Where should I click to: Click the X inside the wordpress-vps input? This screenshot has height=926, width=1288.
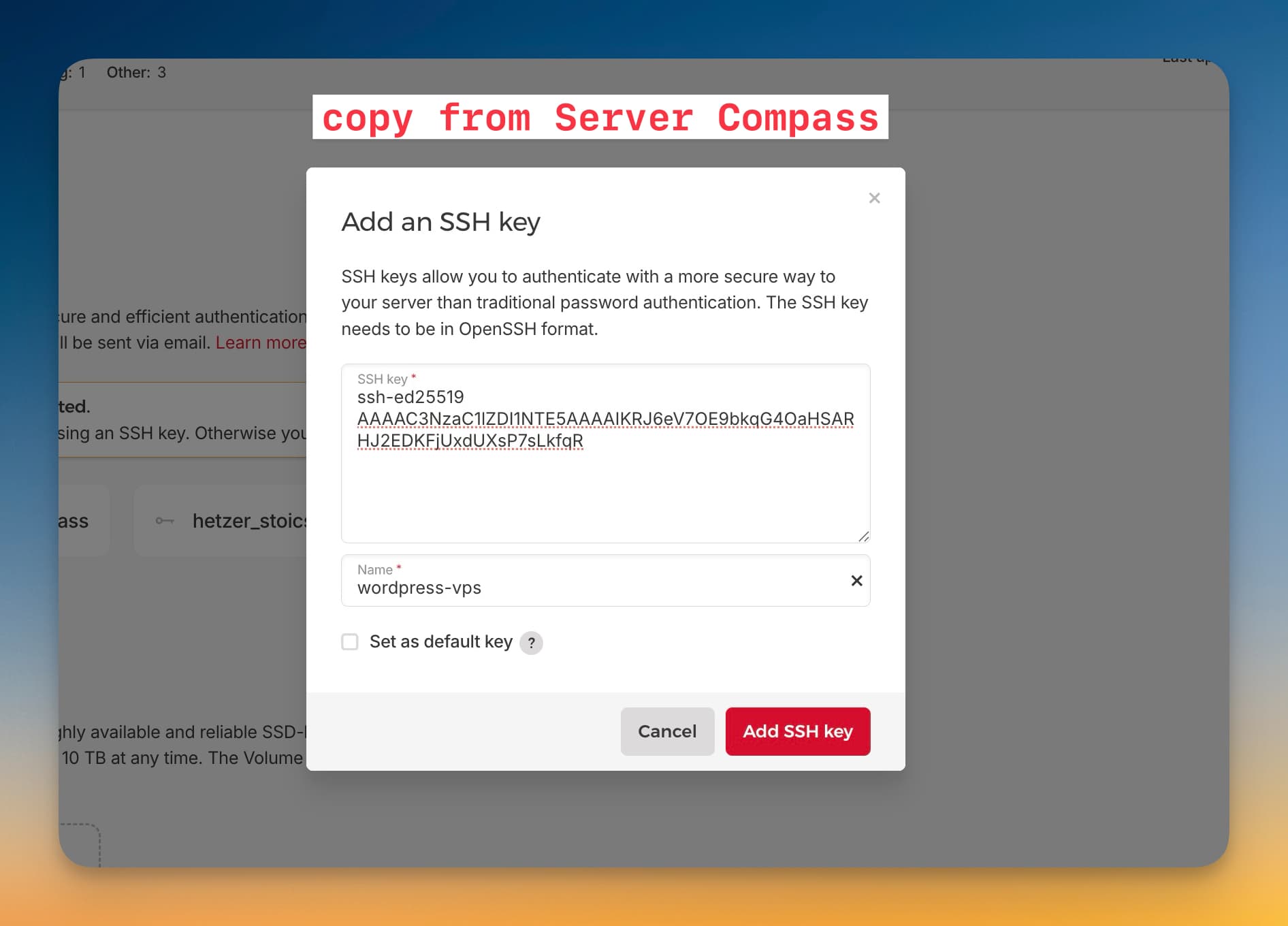pyautogui.click(x=856, y=581)
